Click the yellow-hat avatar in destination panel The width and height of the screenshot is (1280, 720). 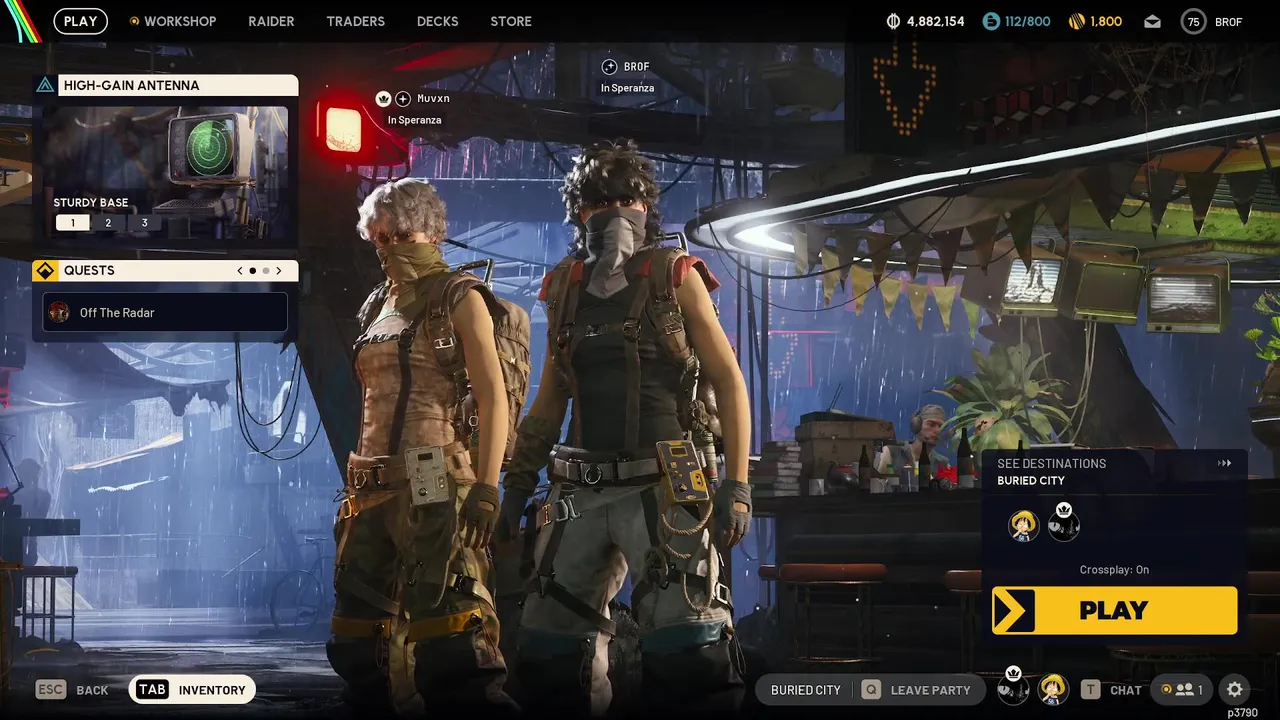click(1023, 525)
